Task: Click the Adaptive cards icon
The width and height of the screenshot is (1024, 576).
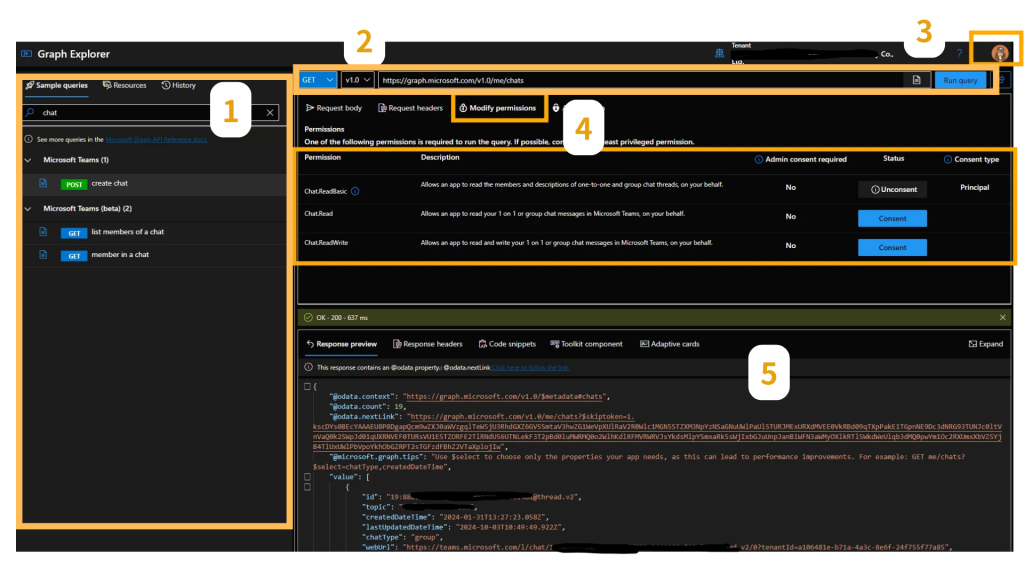Action: point(645,344)
